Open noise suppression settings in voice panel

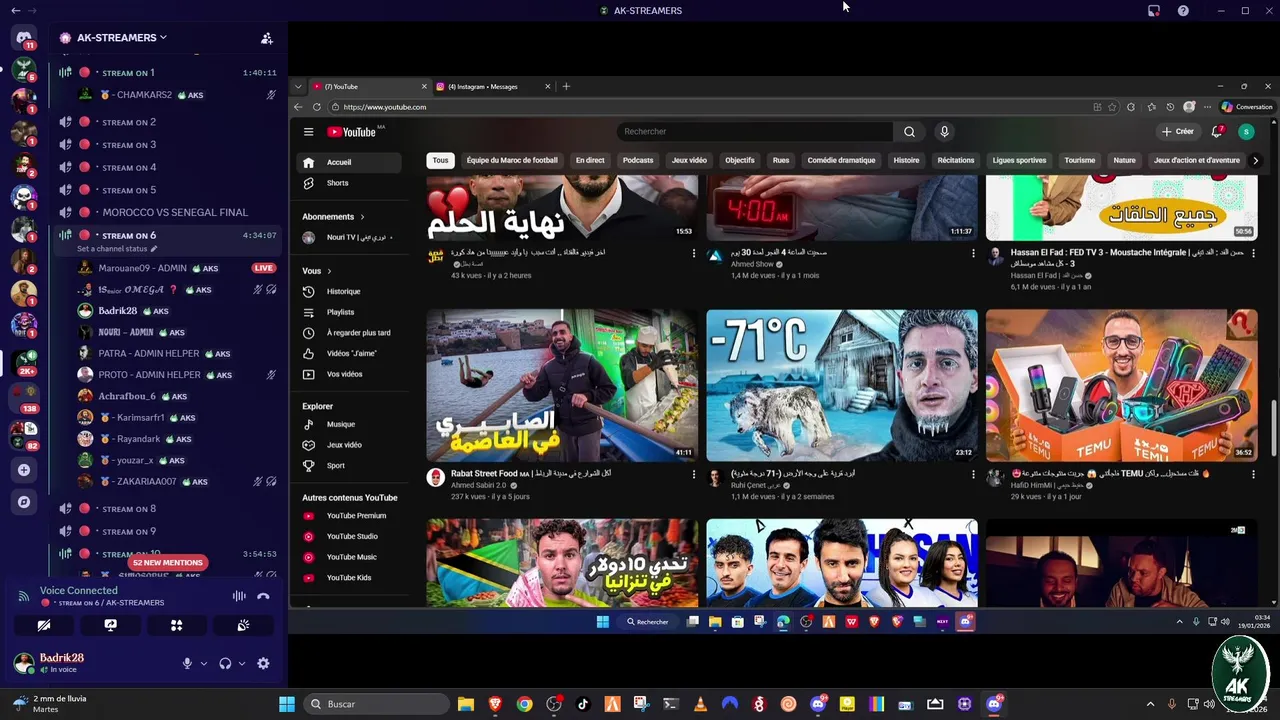(x=239, y=596)
